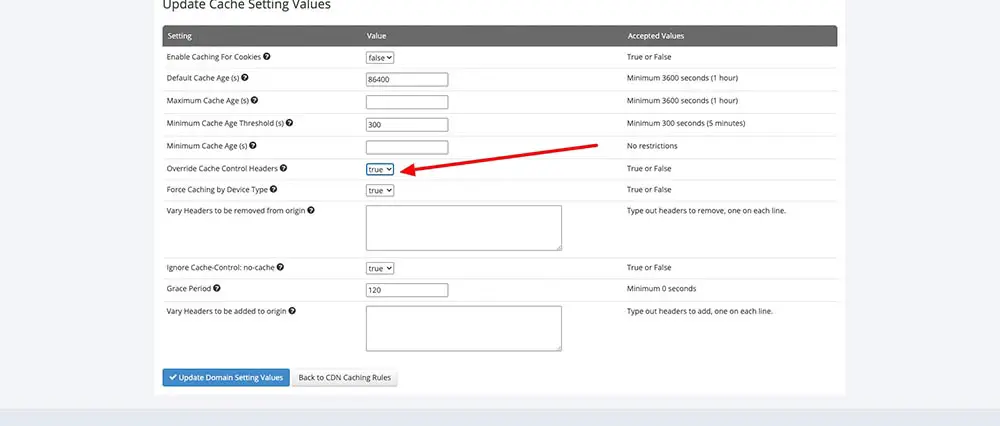
Task: Click the Vary Headers to be removed from origin label
Action: pos(236,210)
